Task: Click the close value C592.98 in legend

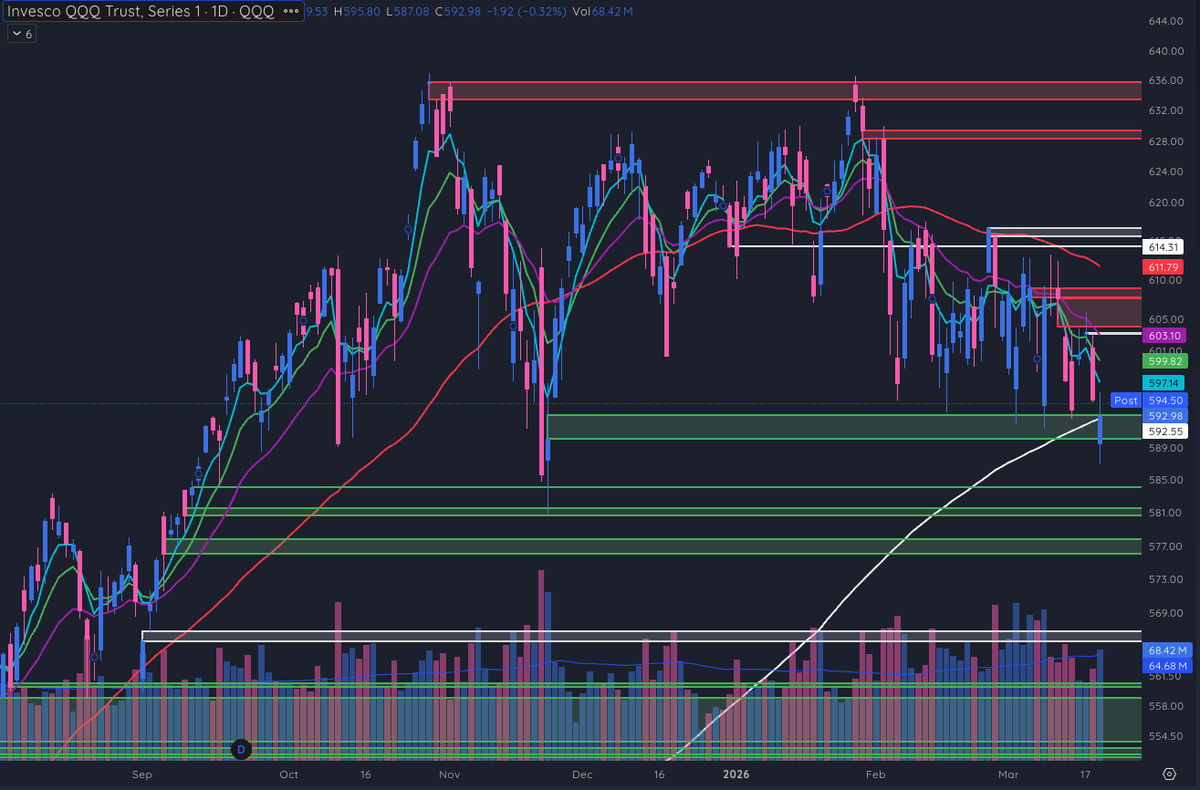Action: point(459,12)
